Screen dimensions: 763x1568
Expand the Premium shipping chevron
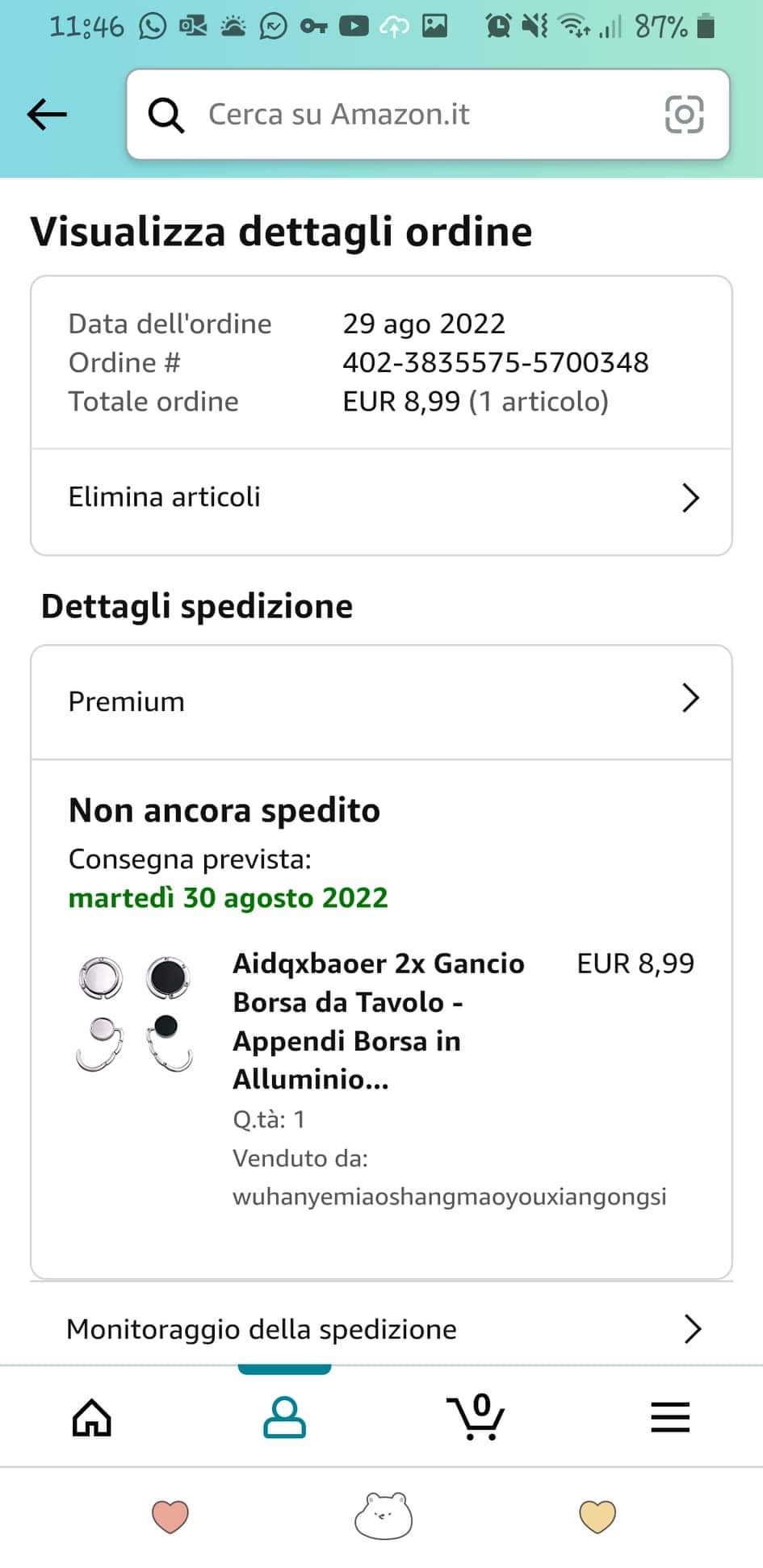tap(690, 698)
